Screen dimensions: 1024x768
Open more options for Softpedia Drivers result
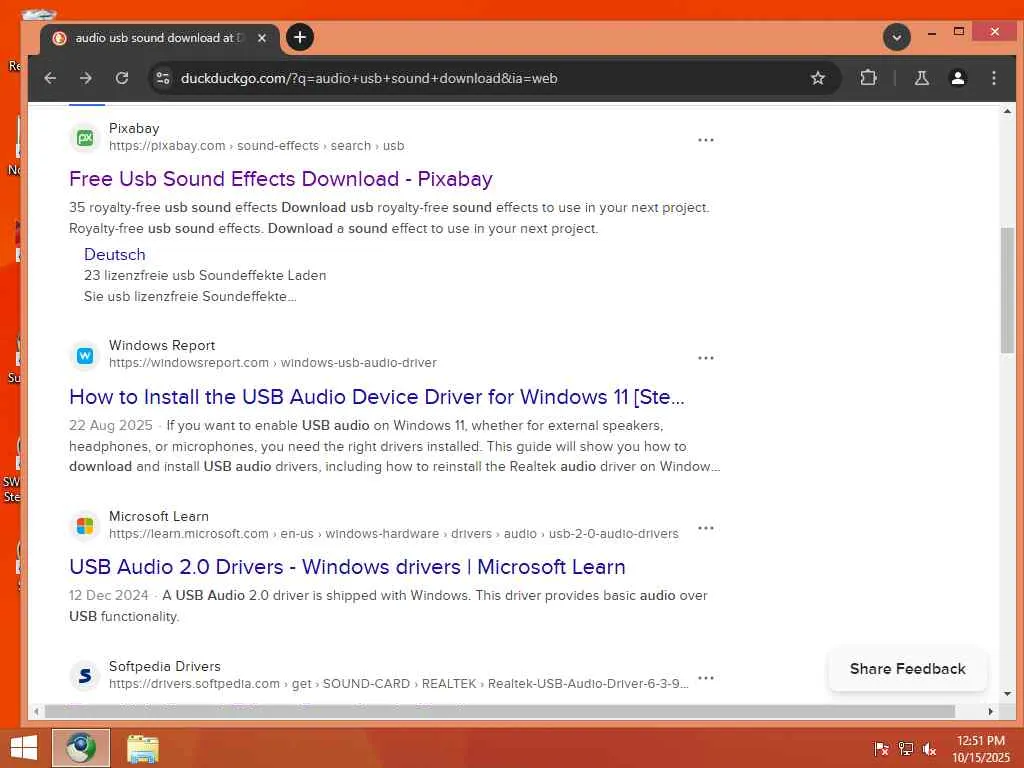[706, 678]
